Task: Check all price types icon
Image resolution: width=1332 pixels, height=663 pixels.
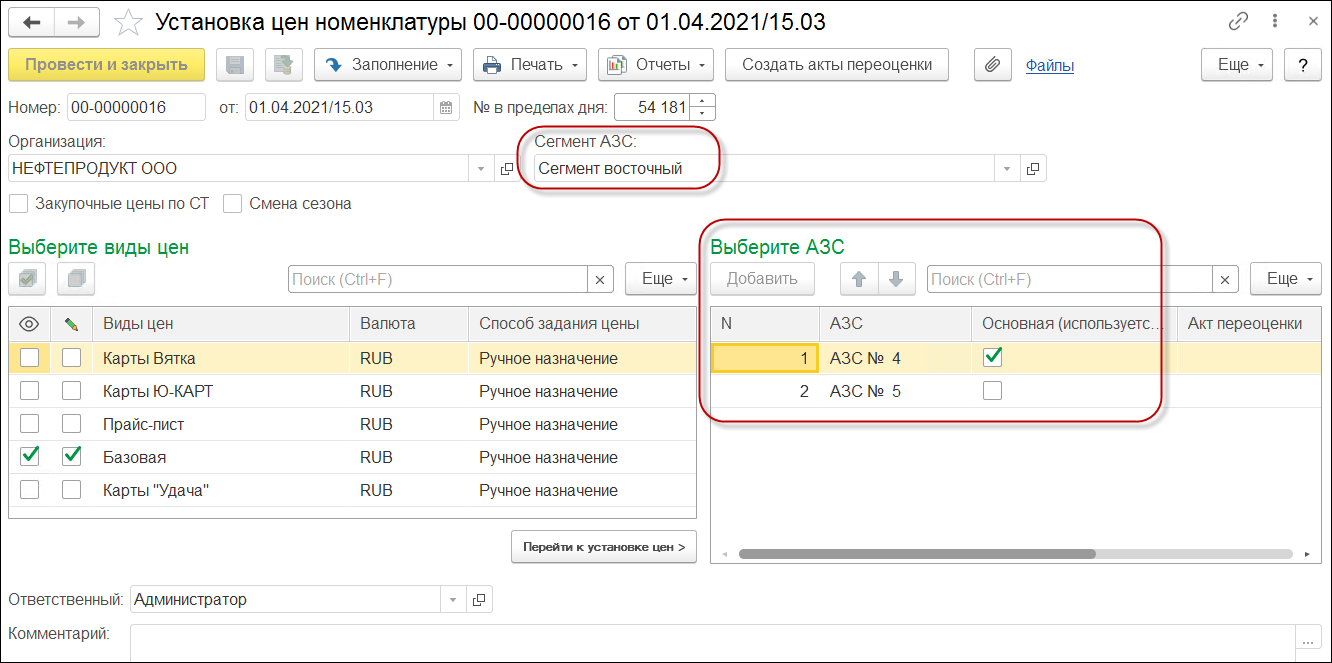Action: 28,279
